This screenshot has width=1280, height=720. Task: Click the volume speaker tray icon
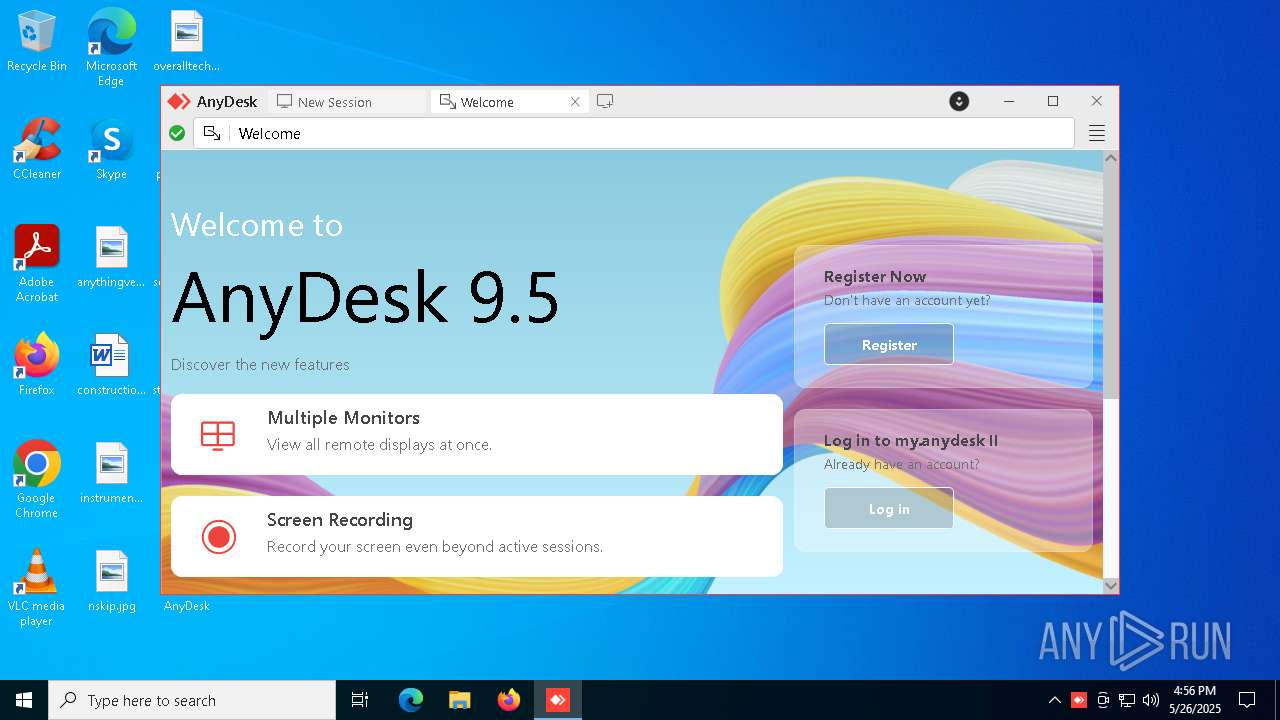[1151, 700]
